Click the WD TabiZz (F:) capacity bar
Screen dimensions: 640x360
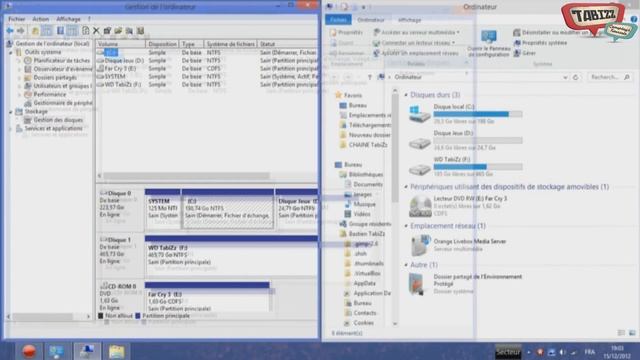[x=478, y=167]
